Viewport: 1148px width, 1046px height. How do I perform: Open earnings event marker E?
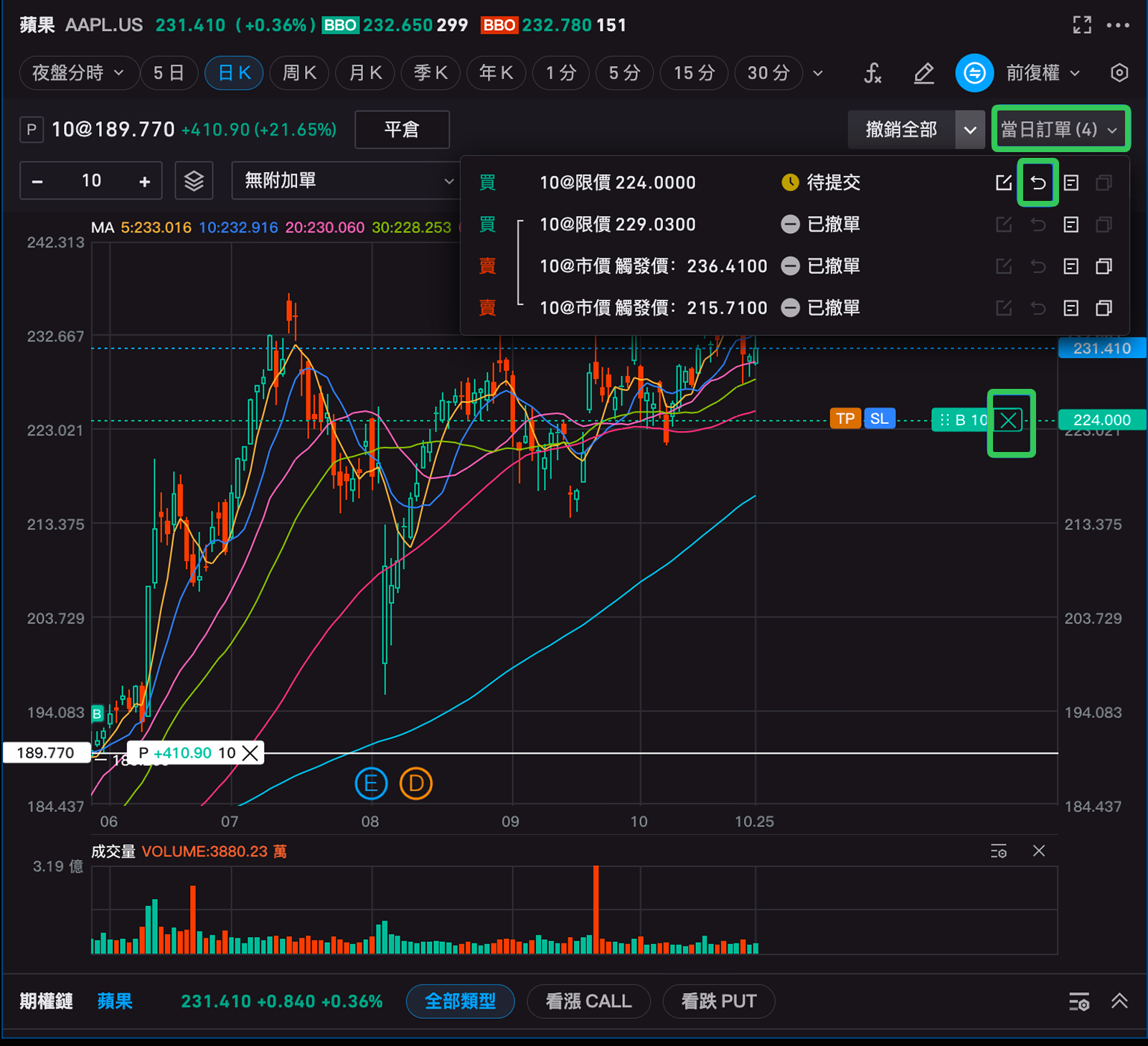click(371, 783)
